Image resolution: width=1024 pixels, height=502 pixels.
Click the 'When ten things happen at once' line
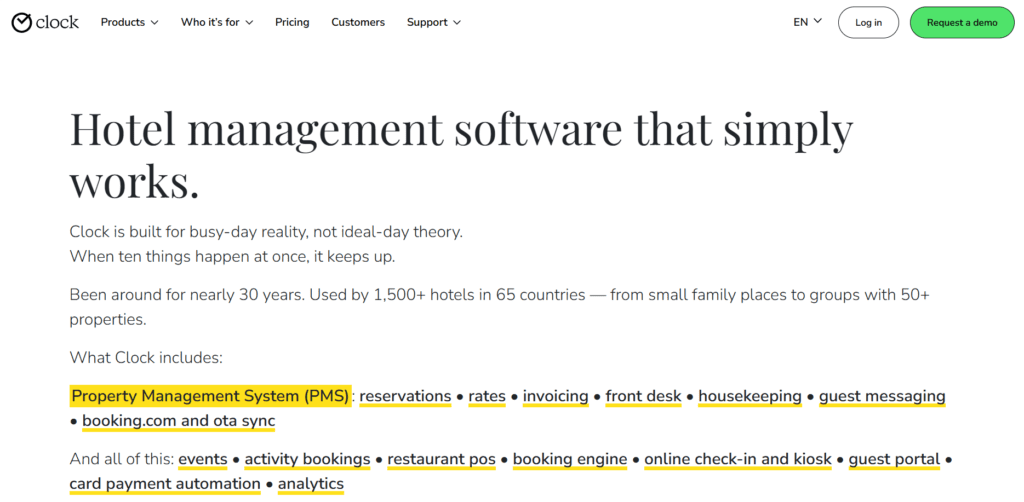click(x=232, y=257)
